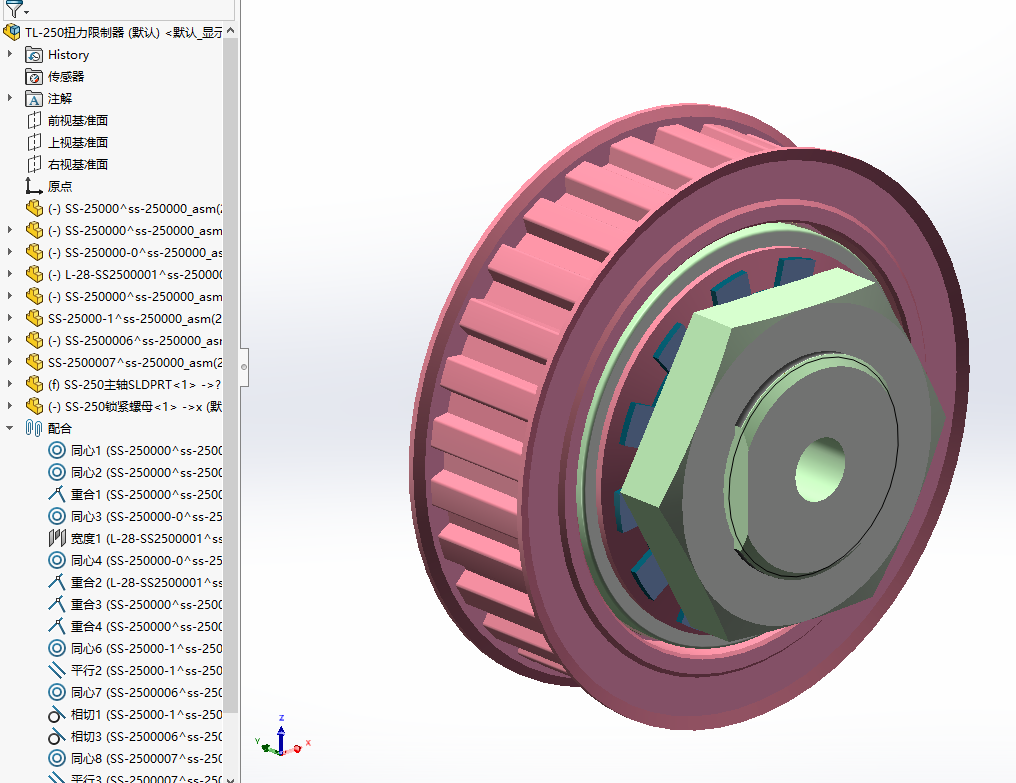Click the panel collapse handle on divider
1016x783 pixels.
click(244, 367)
